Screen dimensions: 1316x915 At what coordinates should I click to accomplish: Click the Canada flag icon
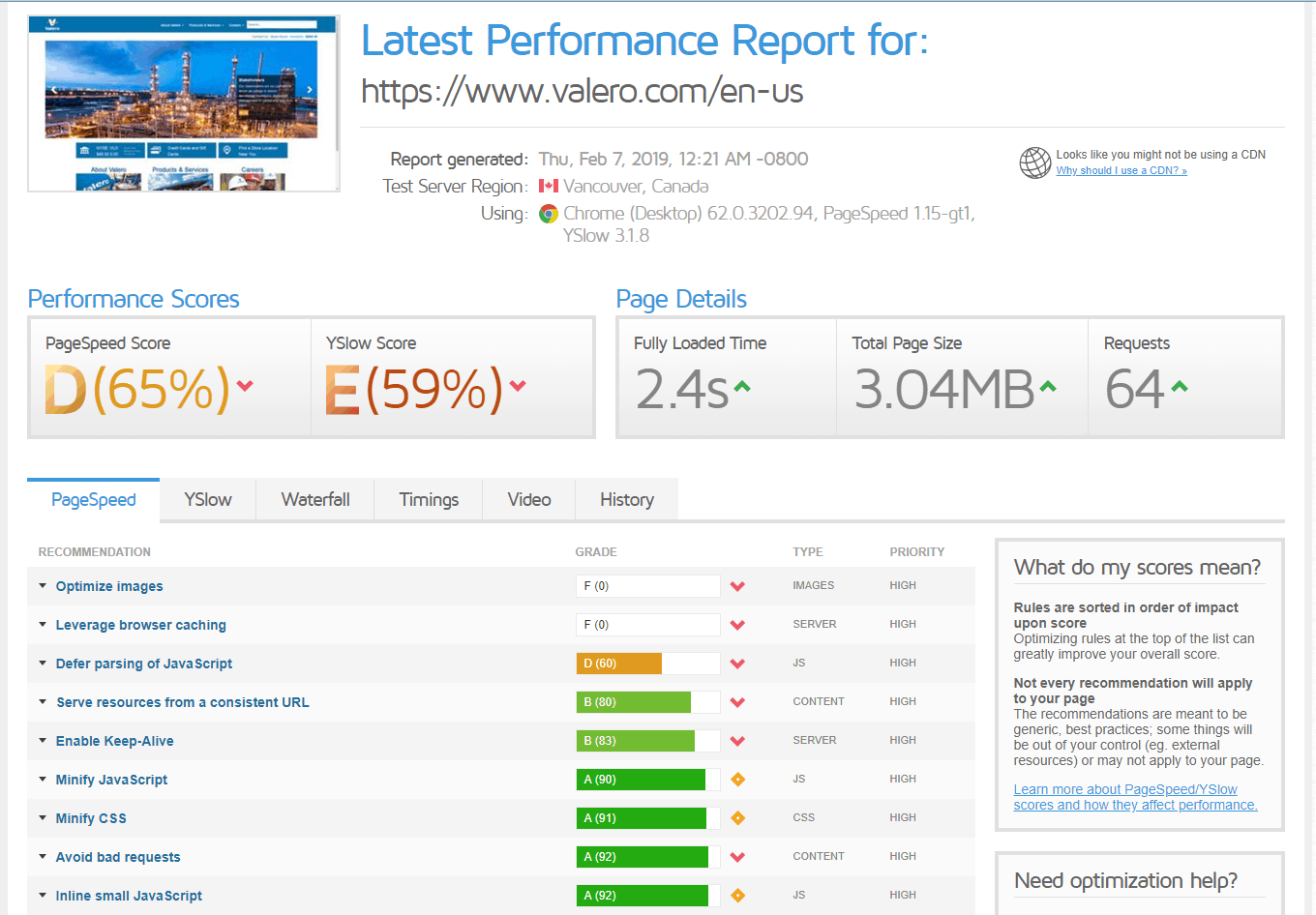pos(549,186)
